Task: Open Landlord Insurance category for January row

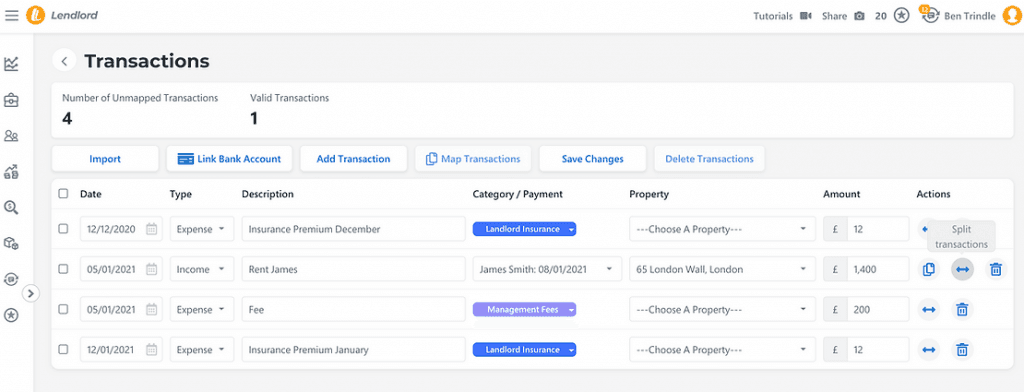Action: (x=524, y=350)
